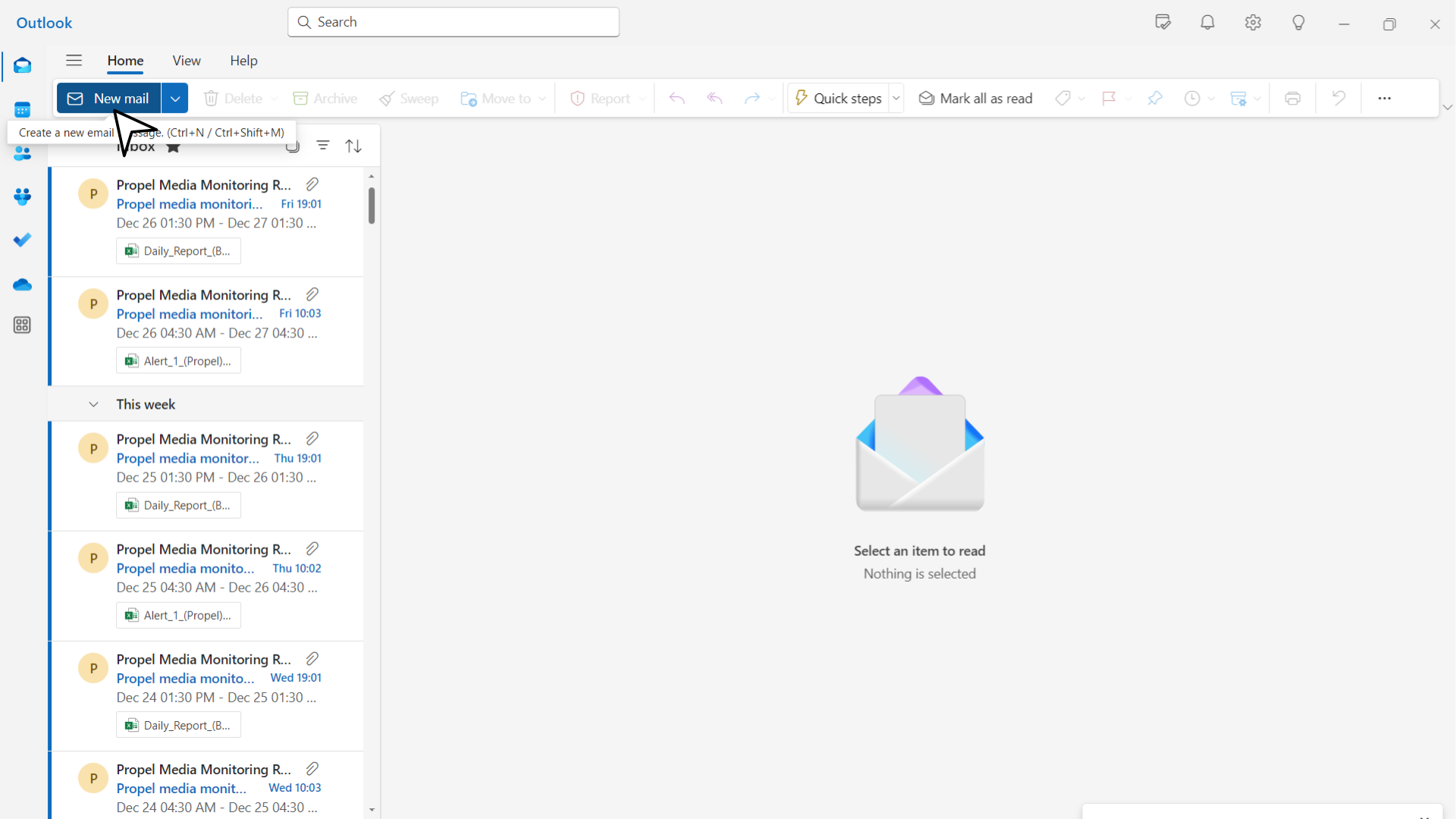Switch to the Home tab
1456x819 pixels.
[125, 61]
